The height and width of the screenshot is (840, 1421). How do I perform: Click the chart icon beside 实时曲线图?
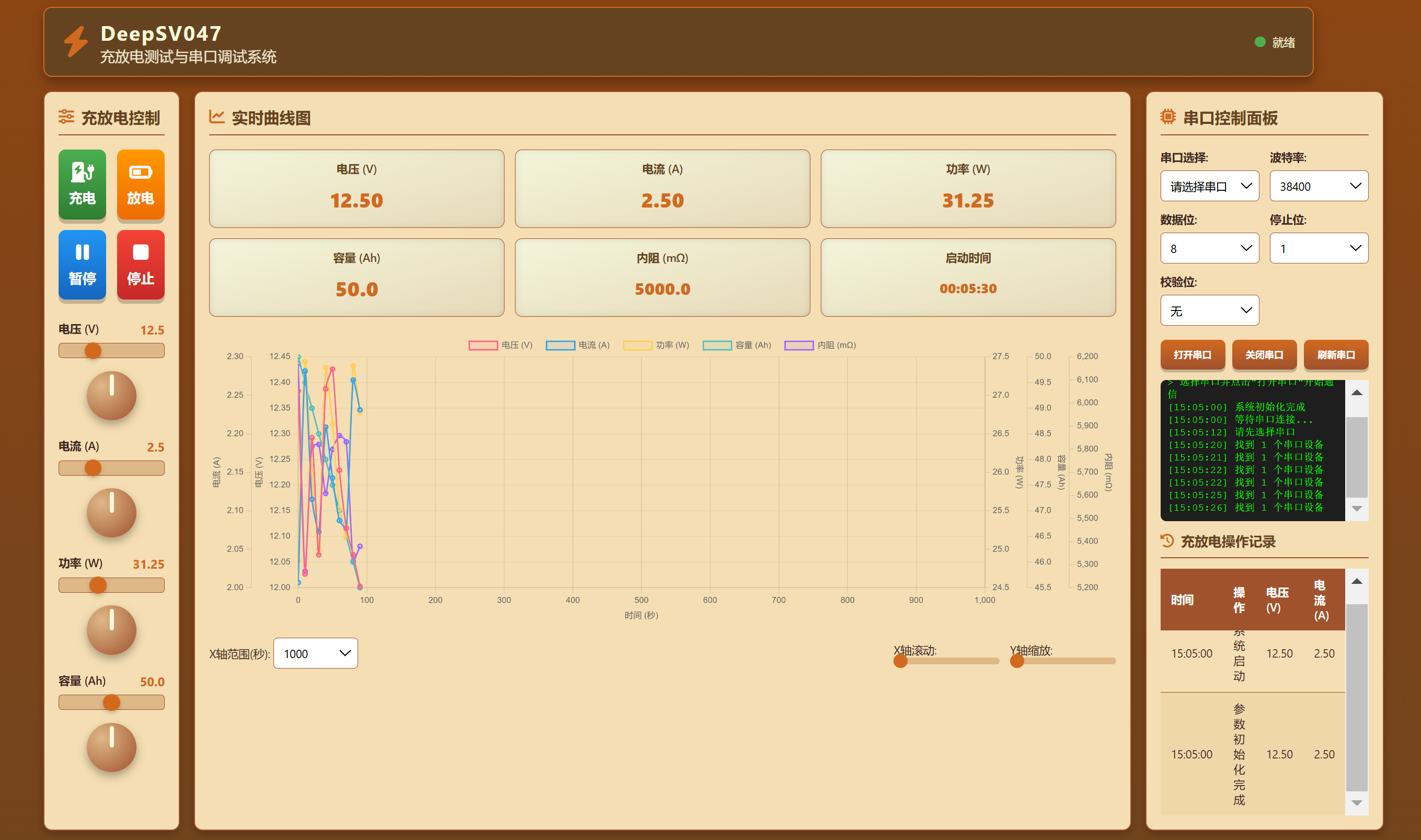pyautogui.click(x=217, y=117)
